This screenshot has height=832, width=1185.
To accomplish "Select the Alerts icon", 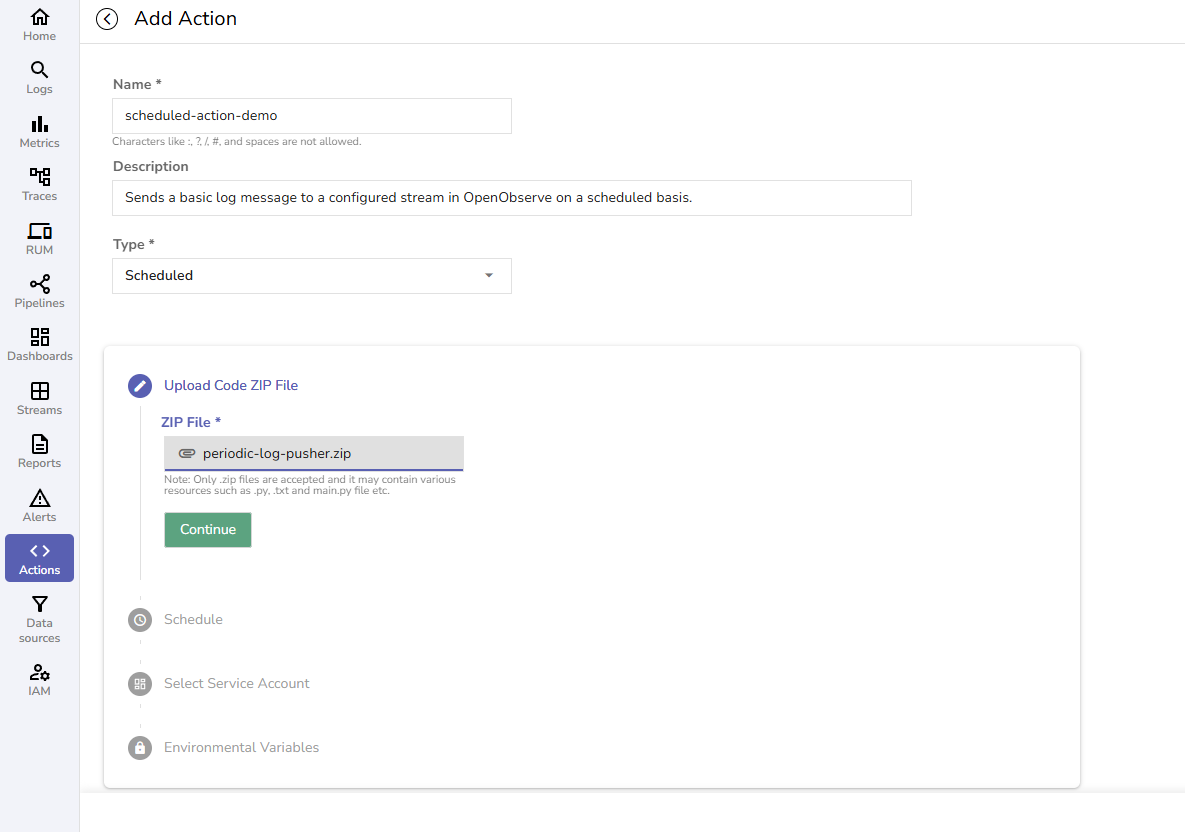I will 39,503.
